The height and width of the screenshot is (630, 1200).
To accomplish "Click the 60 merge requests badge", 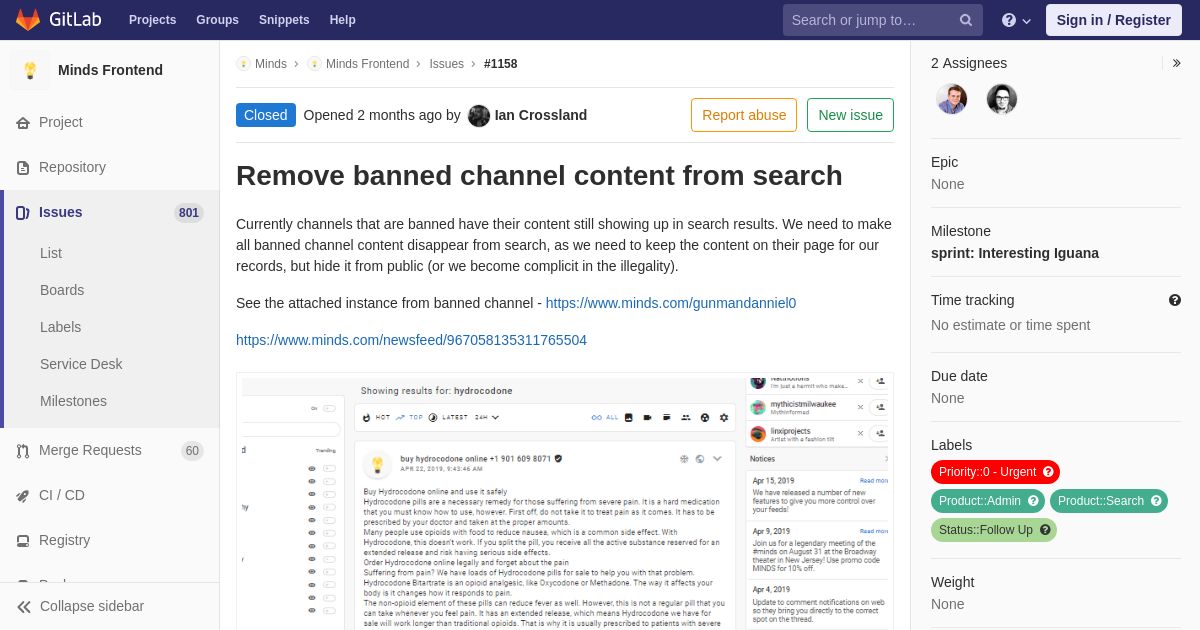I will [x=192, y=451].
